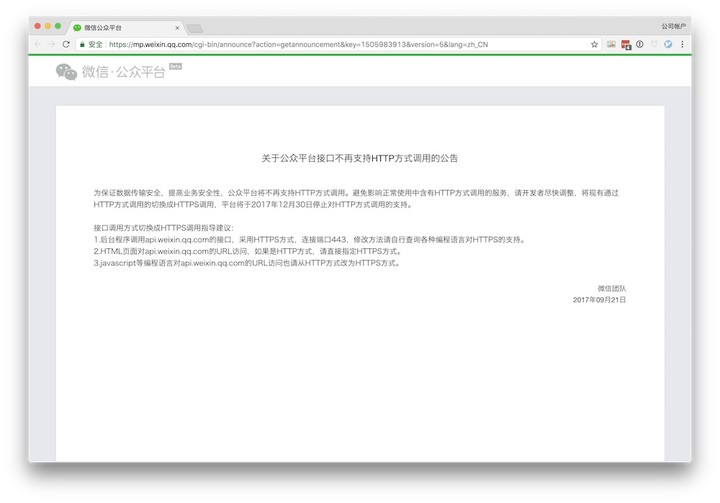Click item 2 about HTML页面 URL访问
Screen dimensions: 720x503
(x=248, y=251)
